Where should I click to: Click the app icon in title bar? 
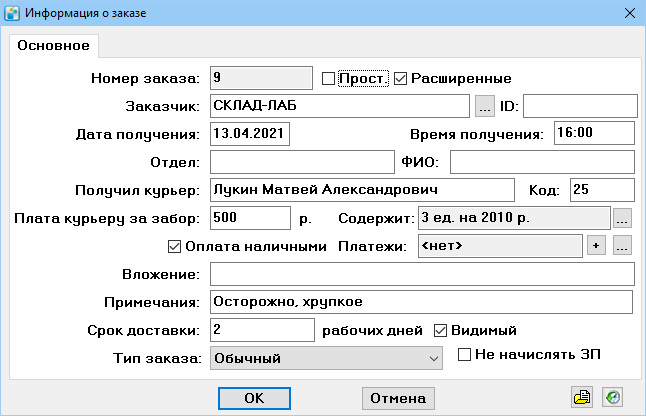point(12,13)
